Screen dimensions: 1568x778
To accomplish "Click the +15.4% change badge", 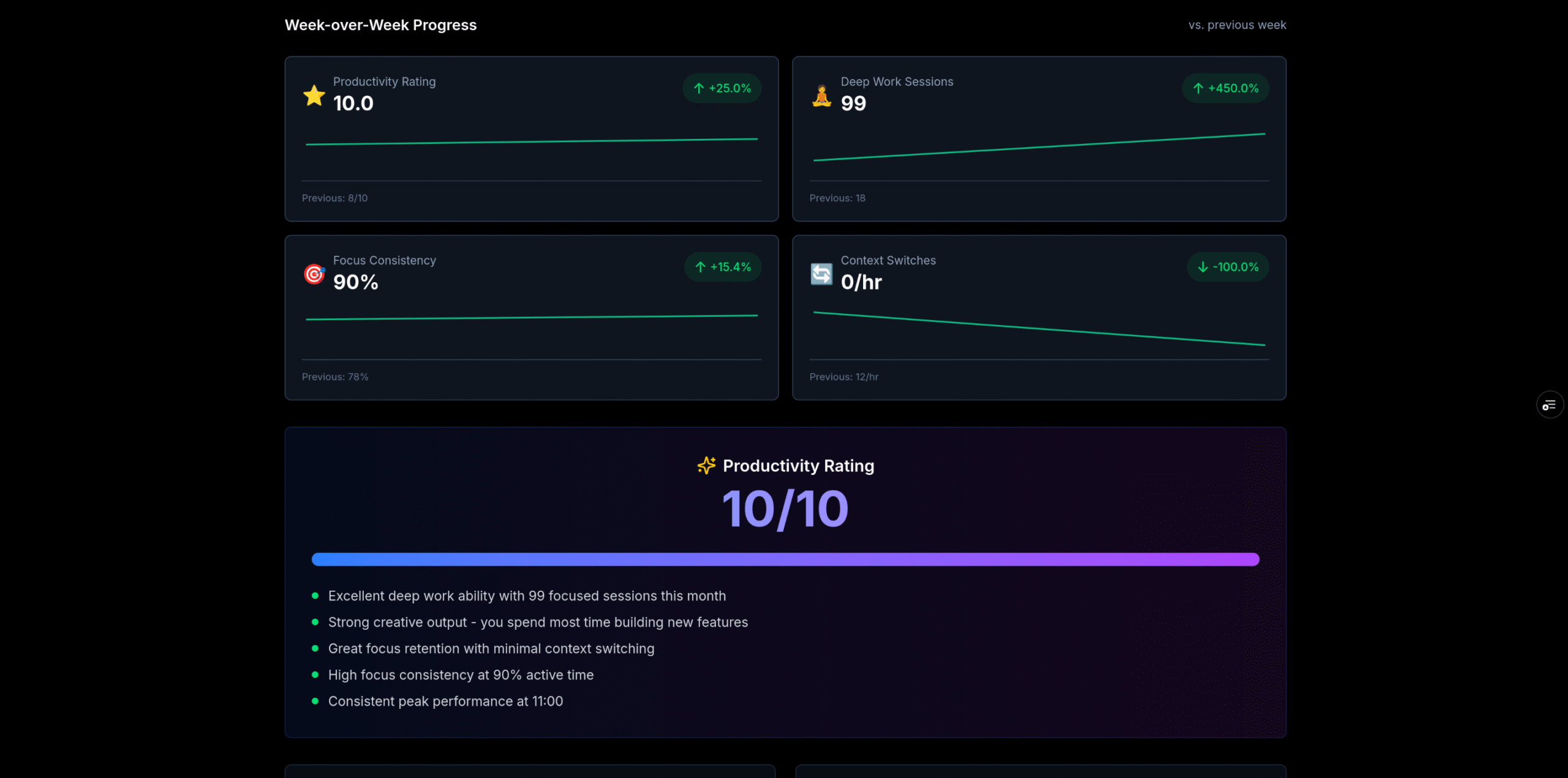I will tap(723, 267).
